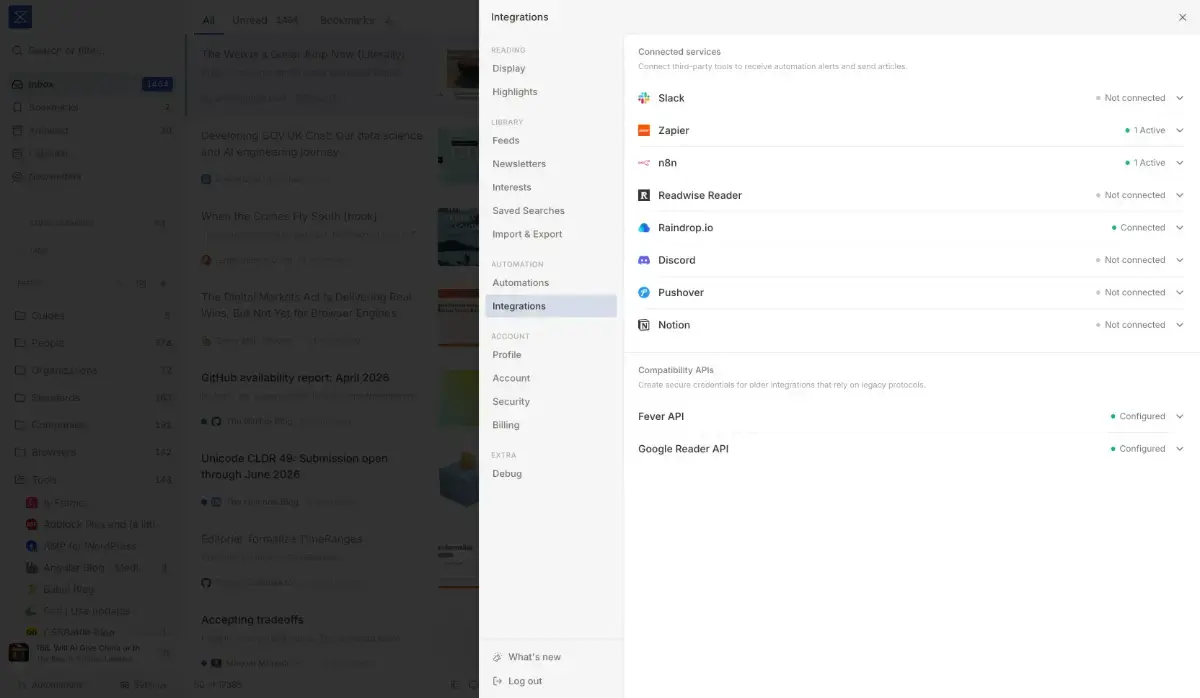The width and height of the screenshot is (1200, 698).
Task: Click the Discord logo icon
Action: pyautogui.click(x=644, y=260)
